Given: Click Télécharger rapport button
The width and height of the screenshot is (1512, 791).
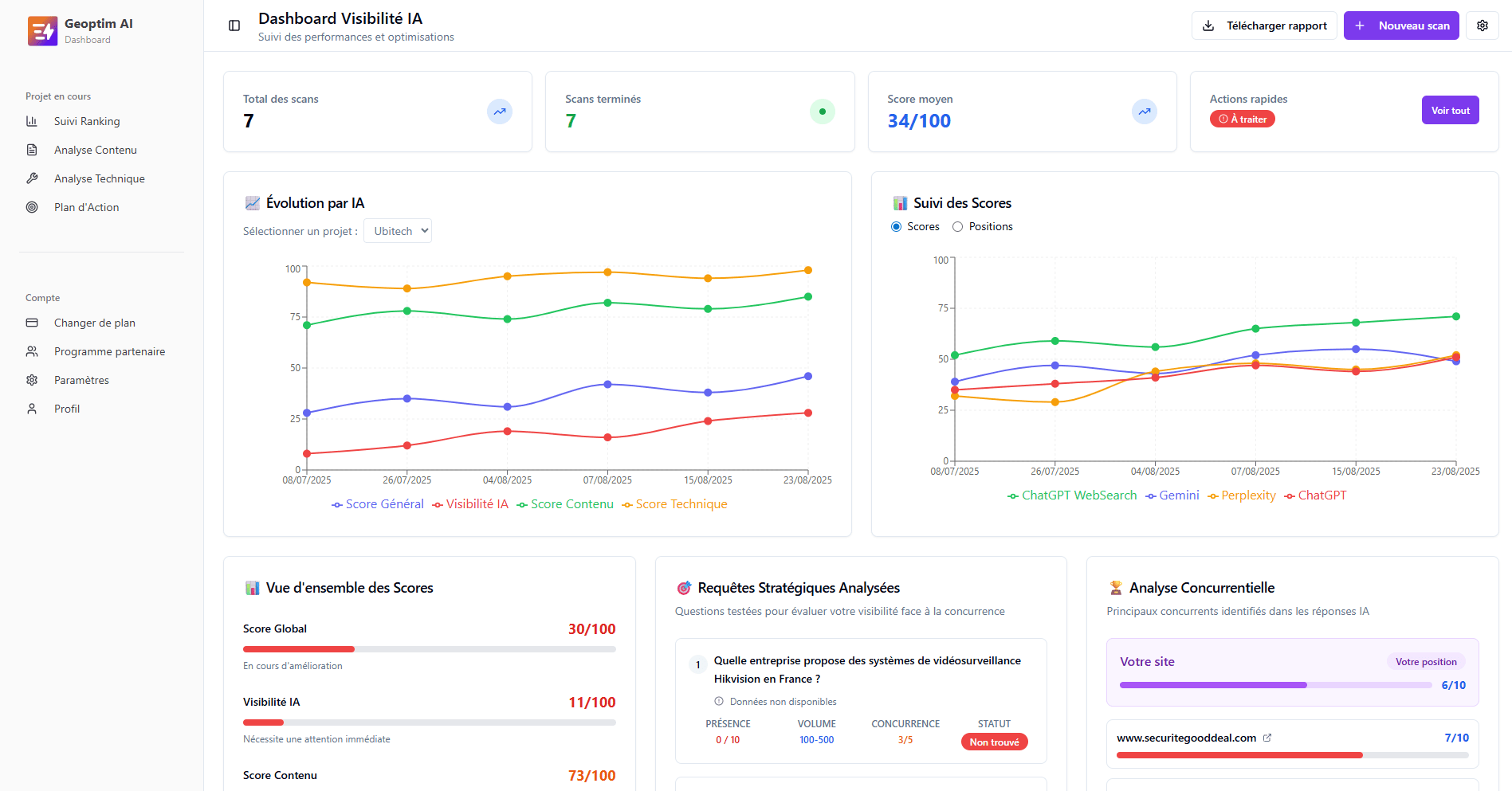Looking at the screenshot, I should pos(1264,25).
